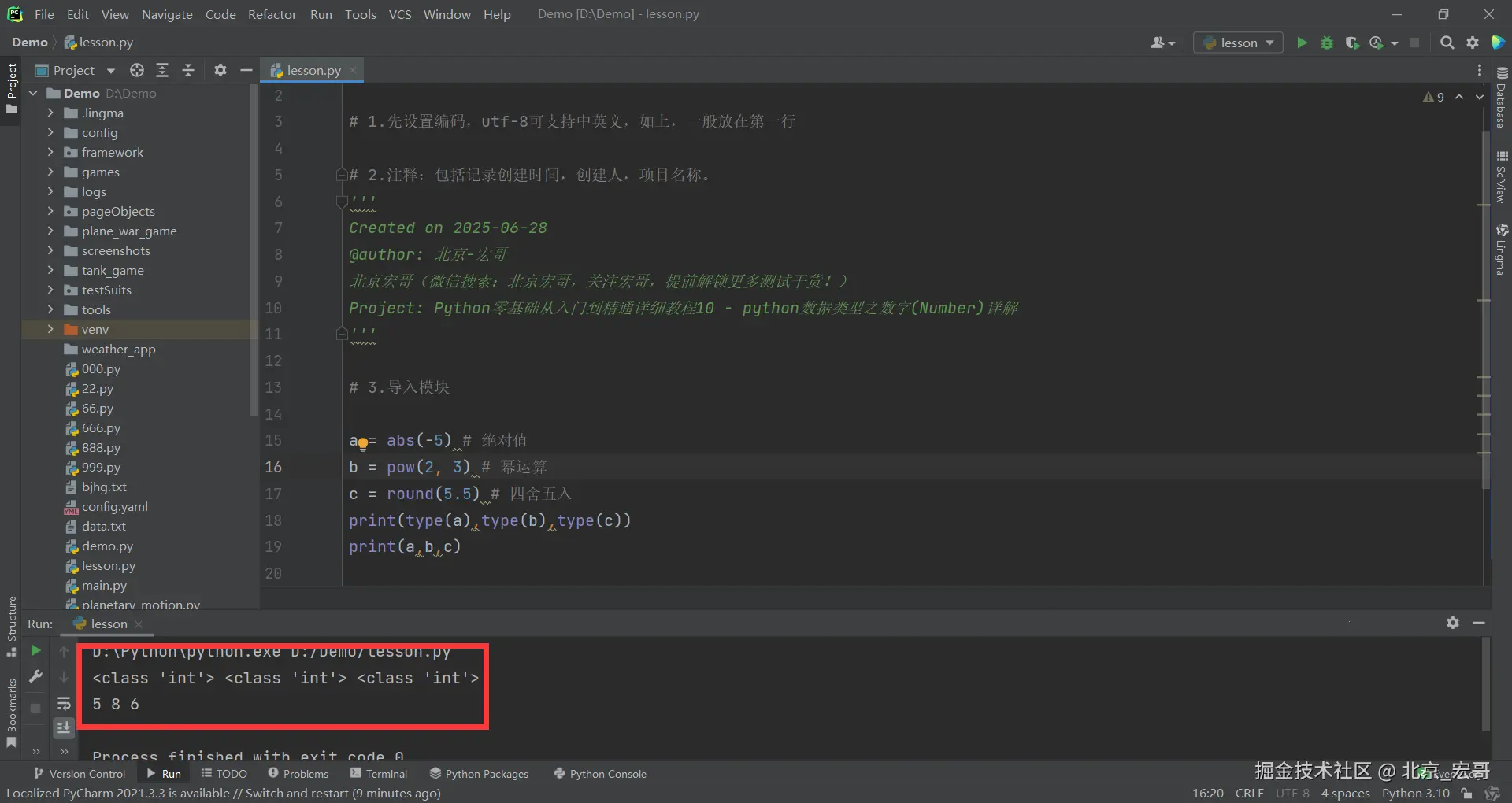Open the Database side panel
Screen dimensions: 1512x803
tap(1501, 96)
